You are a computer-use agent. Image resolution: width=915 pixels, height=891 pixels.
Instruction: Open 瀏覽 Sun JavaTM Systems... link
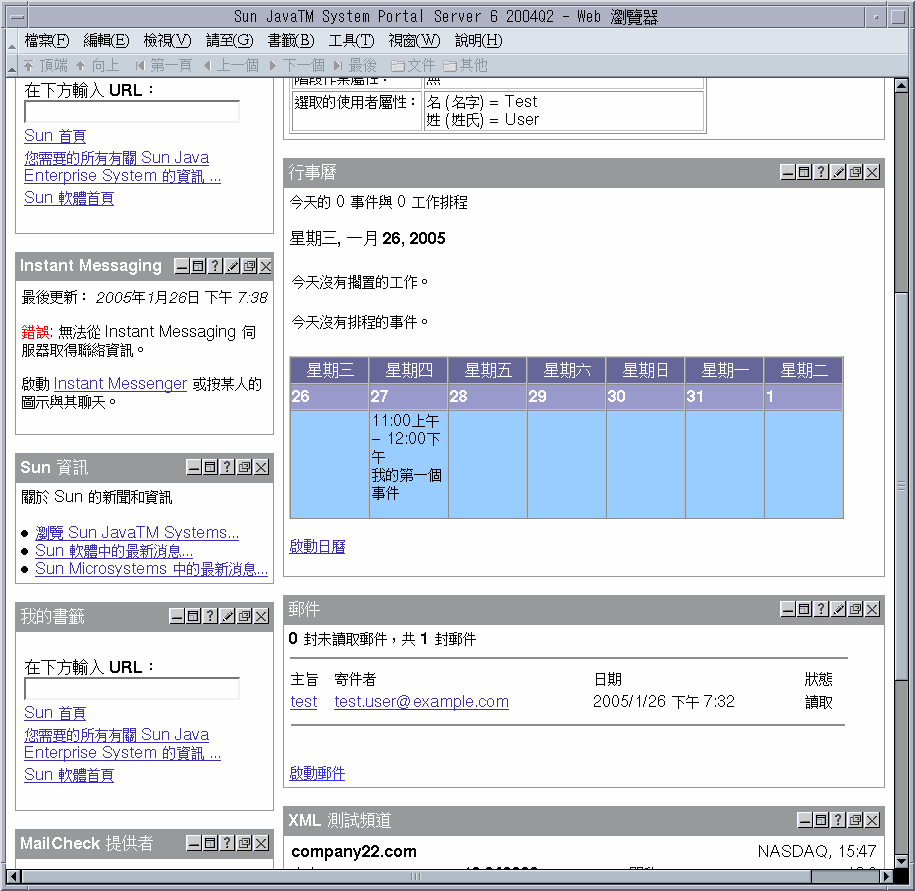pos(137,532)
